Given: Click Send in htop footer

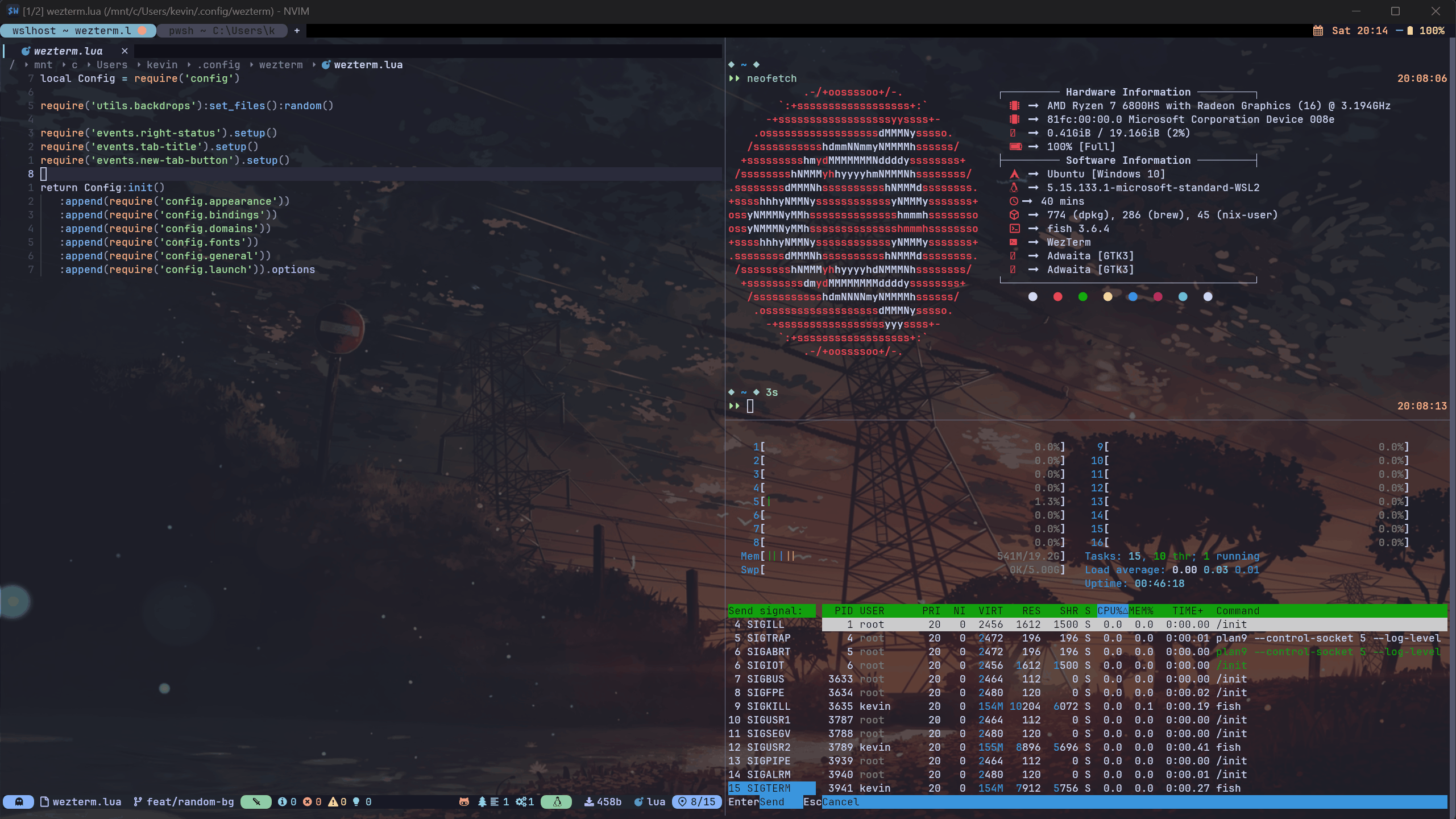Looking at the screenshot, I should [771, 802].
